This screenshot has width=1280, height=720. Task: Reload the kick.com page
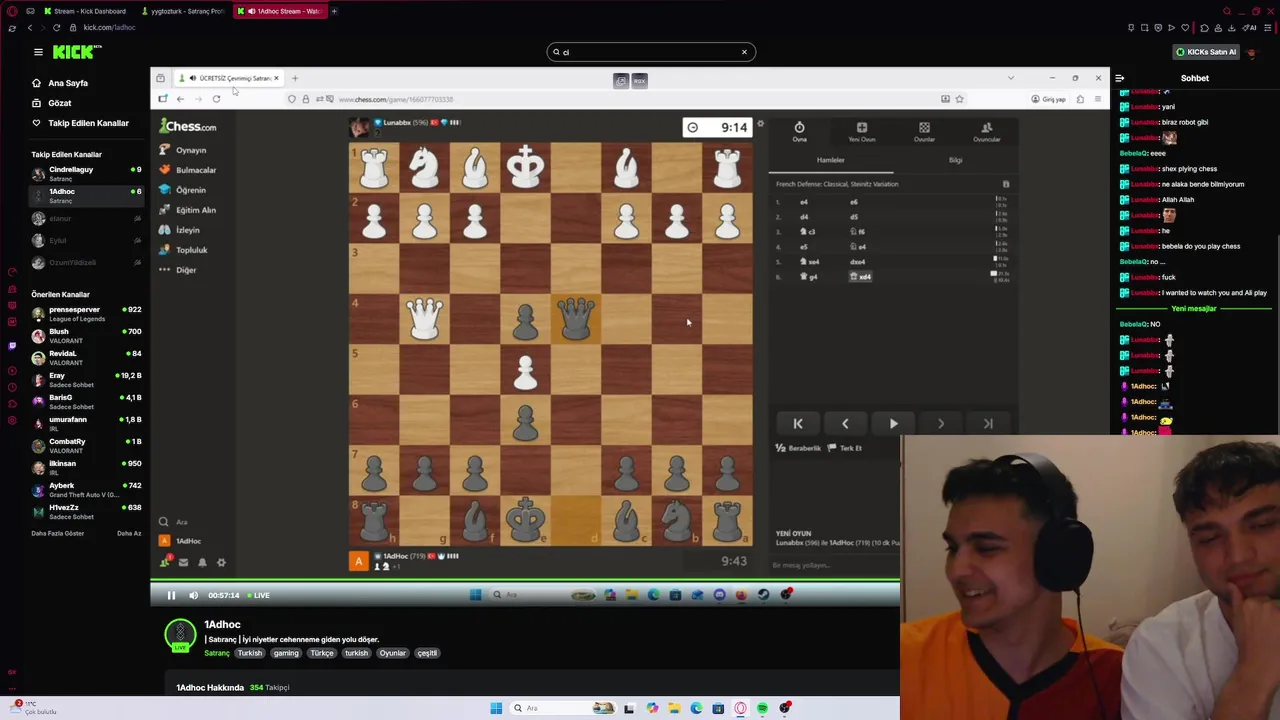point(56,27)
